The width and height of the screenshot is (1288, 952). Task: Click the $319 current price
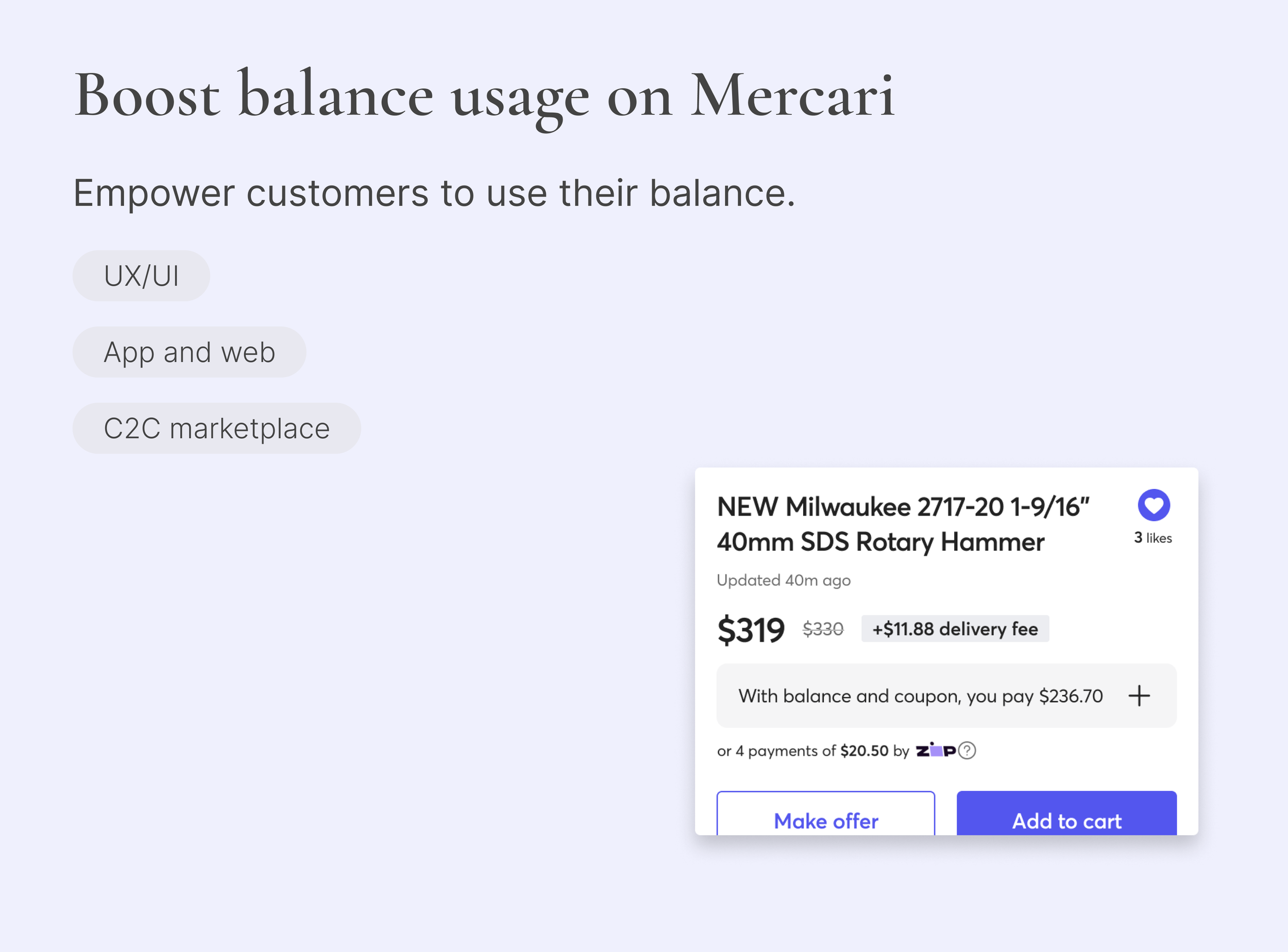point(750,630)
